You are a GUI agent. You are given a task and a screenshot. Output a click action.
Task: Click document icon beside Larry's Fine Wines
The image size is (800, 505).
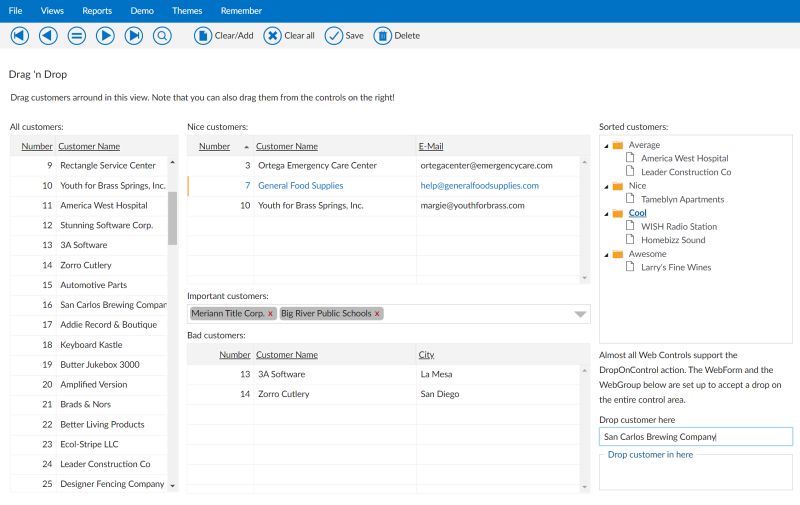[x=630, y=266]
